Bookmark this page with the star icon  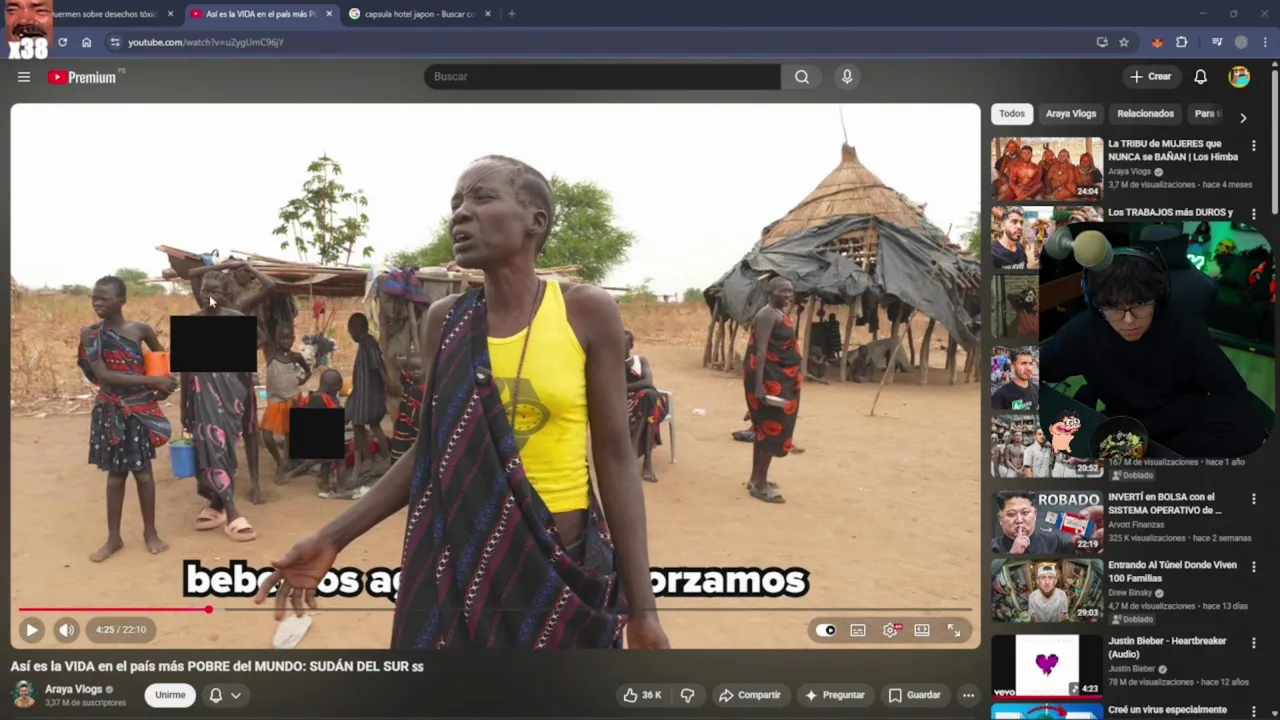point(1124,42)
